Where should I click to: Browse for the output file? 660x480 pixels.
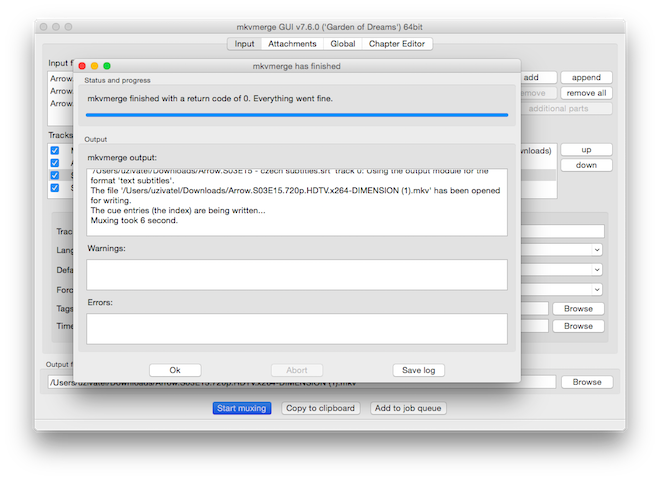587,382
